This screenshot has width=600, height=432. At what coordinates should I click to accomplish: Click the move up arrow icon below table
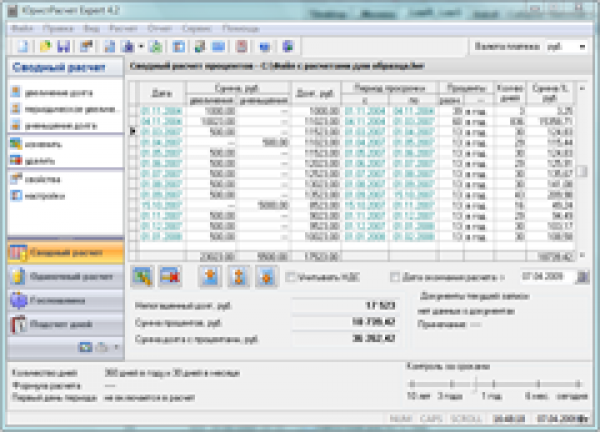pyautogui.click(x=213, y=275)
